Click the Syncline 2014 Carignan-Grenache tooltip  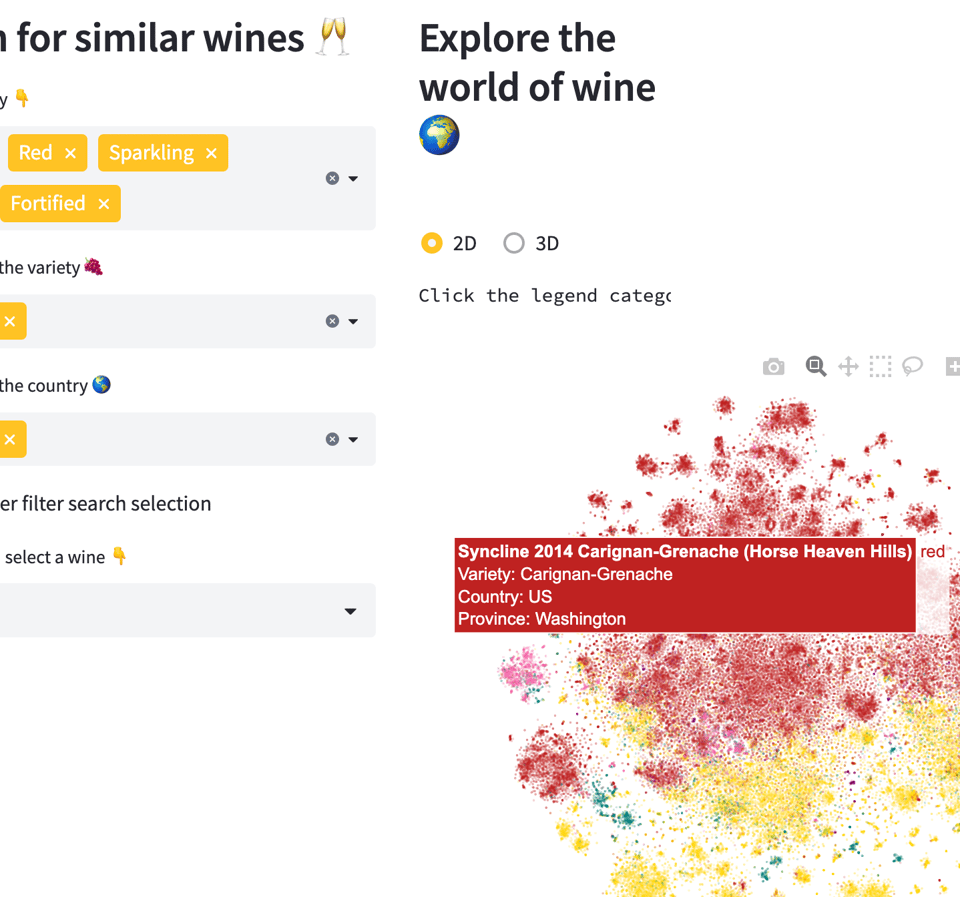[685, 585]
